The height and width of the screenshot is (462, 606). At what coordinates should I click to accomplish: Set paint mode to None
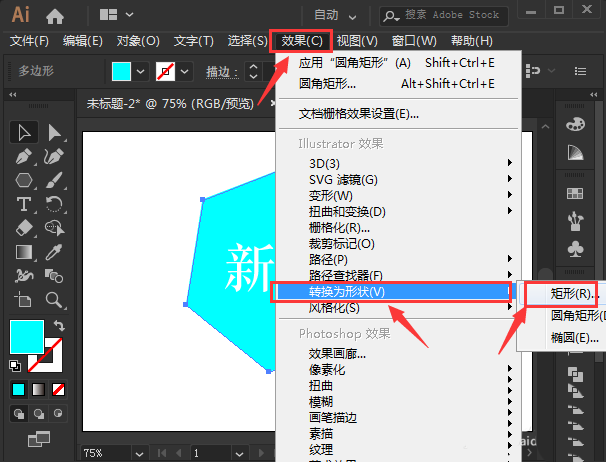(x=59, y=388)
